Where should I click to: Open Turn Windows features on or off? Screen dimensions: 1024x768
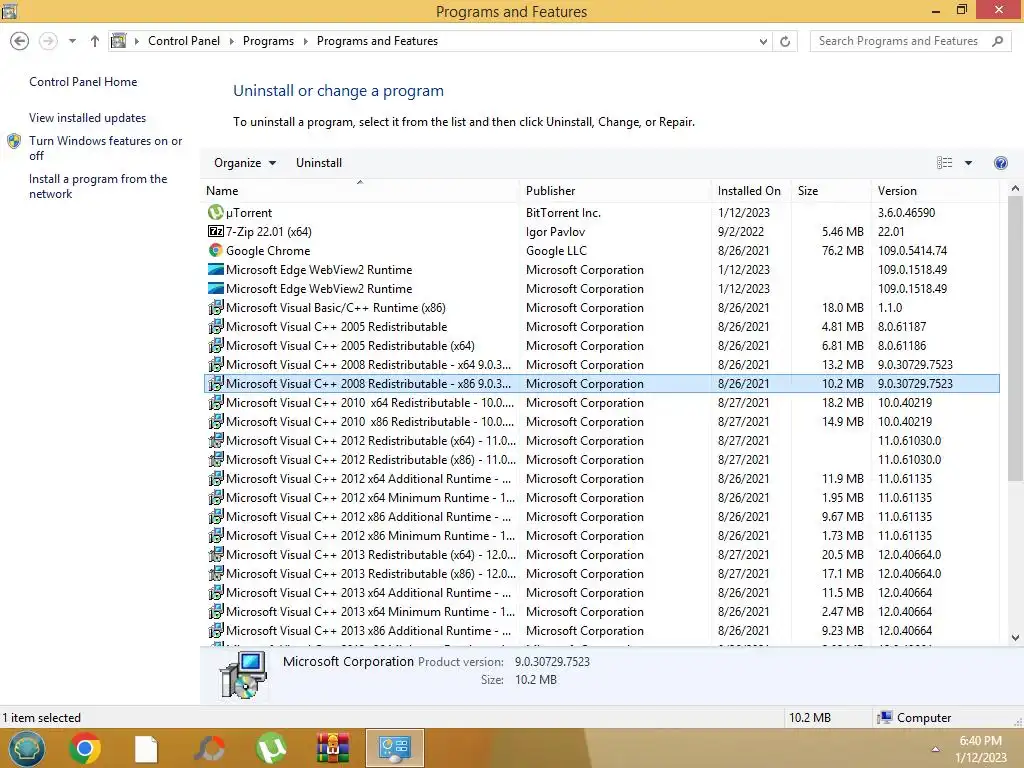click(x=105, y=148)
